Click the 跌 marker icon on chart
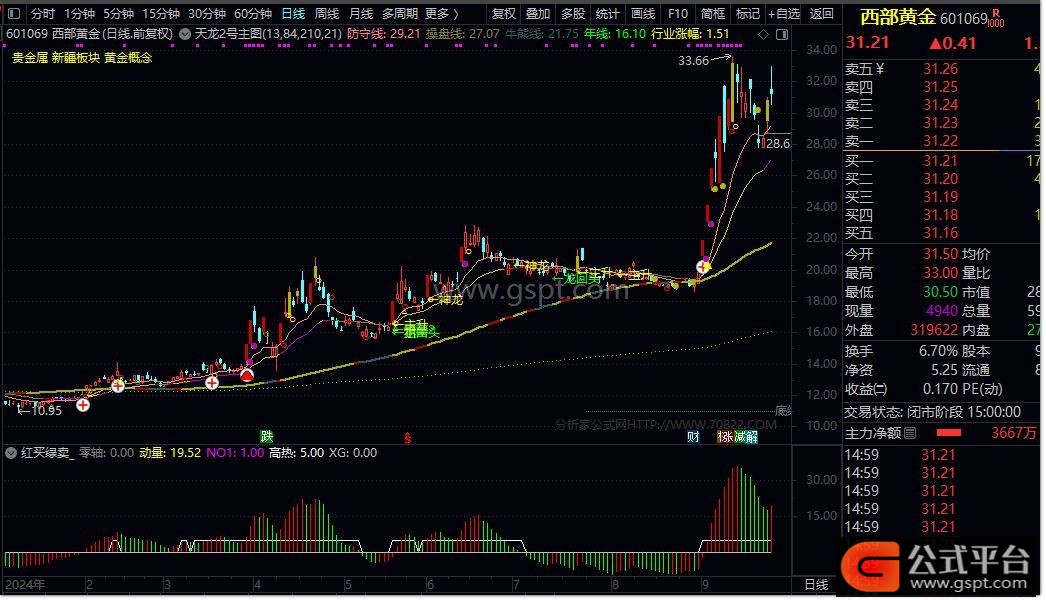1046x600 pixels. coord(266,436)
